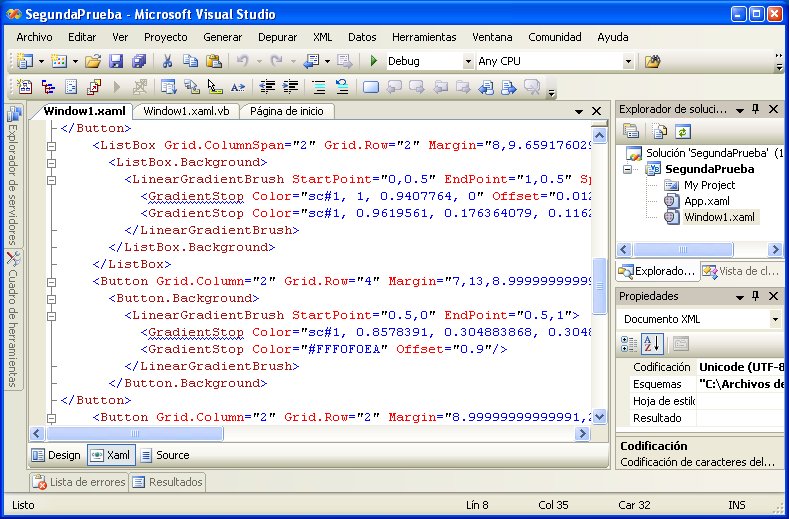The image size is (789, 519).
Task: Open the Vista de clases tab
Action: pyautogui.click(x=741, y=271)
